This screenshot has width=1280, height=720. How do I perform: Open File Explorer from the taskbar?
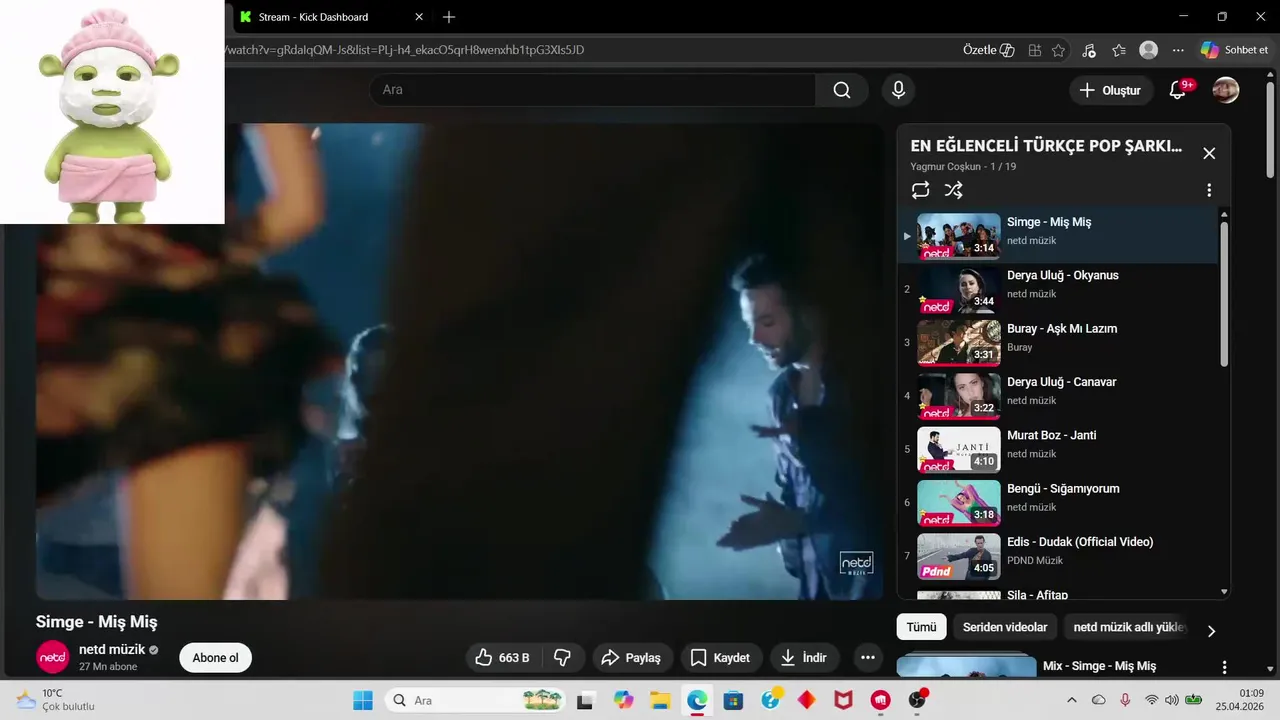pos(660,700)
